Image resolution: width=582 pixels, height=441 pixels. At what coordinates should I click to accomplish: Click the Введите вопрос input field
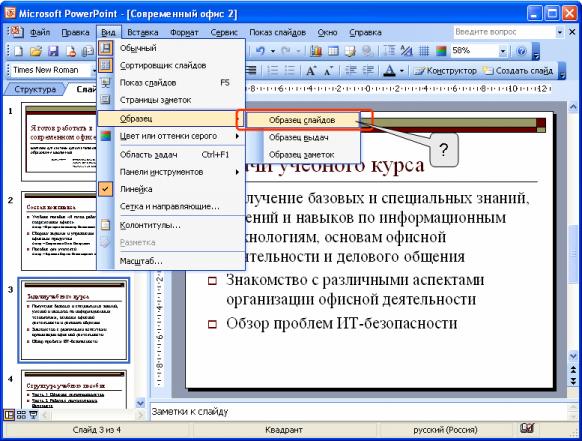(504, 32)
